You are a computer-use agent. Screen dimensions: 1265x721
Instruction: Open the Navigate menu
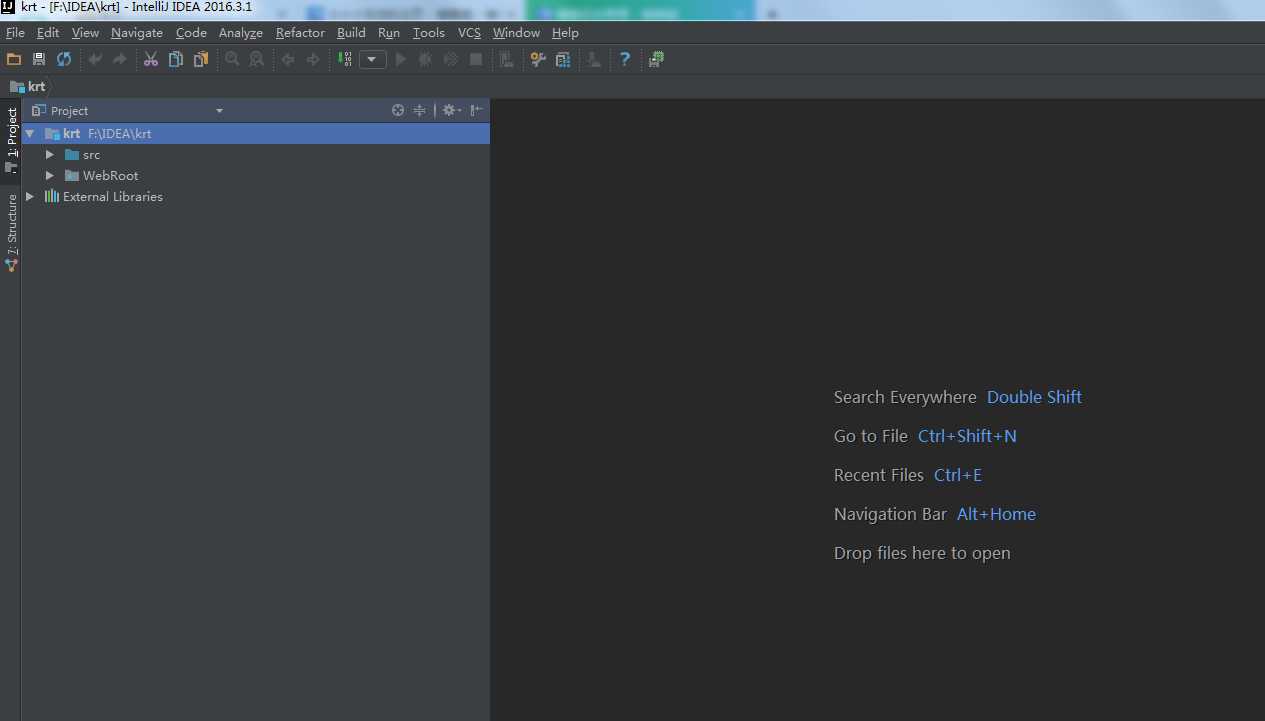[137, 33]
